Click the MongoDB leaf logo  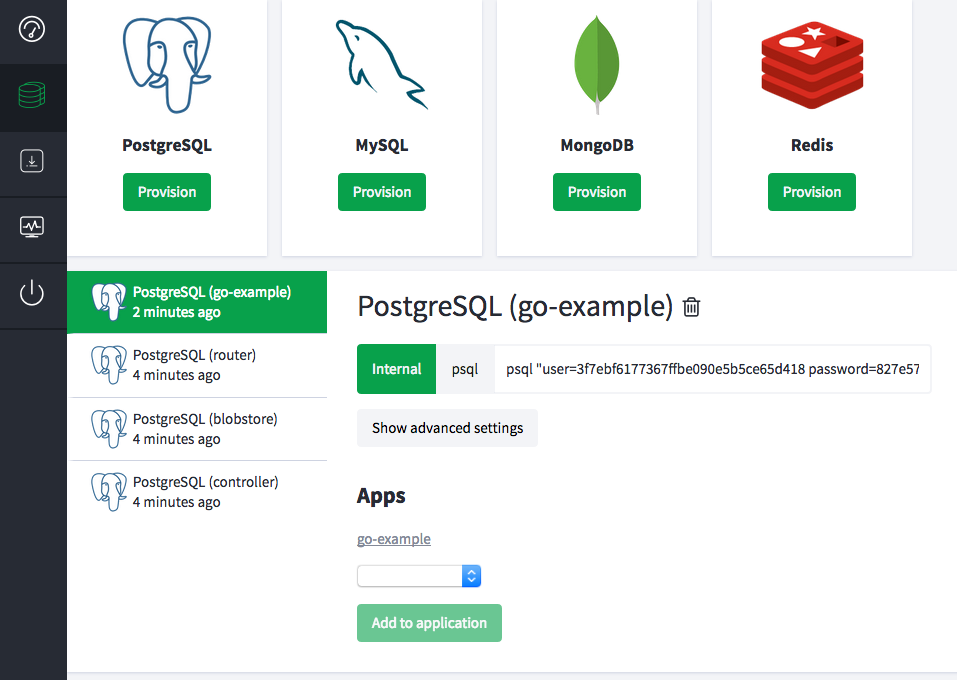[597, 65]
